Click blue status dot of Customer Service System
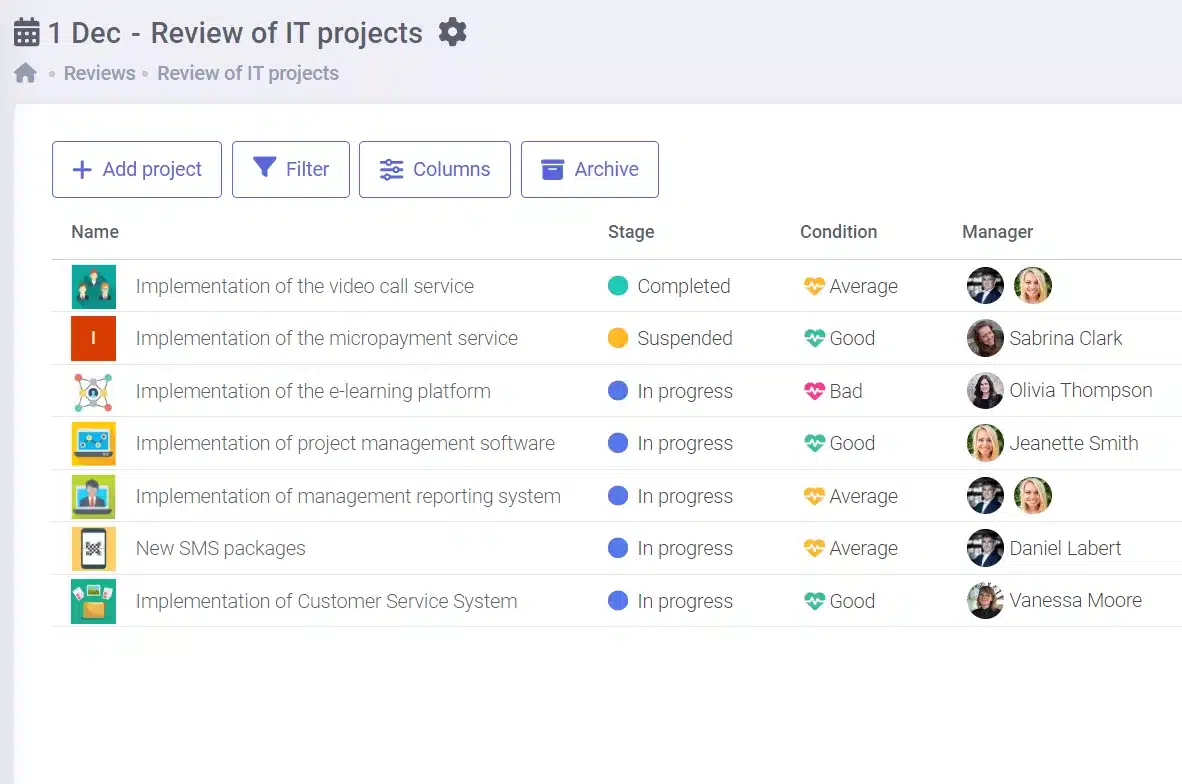 click(x=617, y=600)
